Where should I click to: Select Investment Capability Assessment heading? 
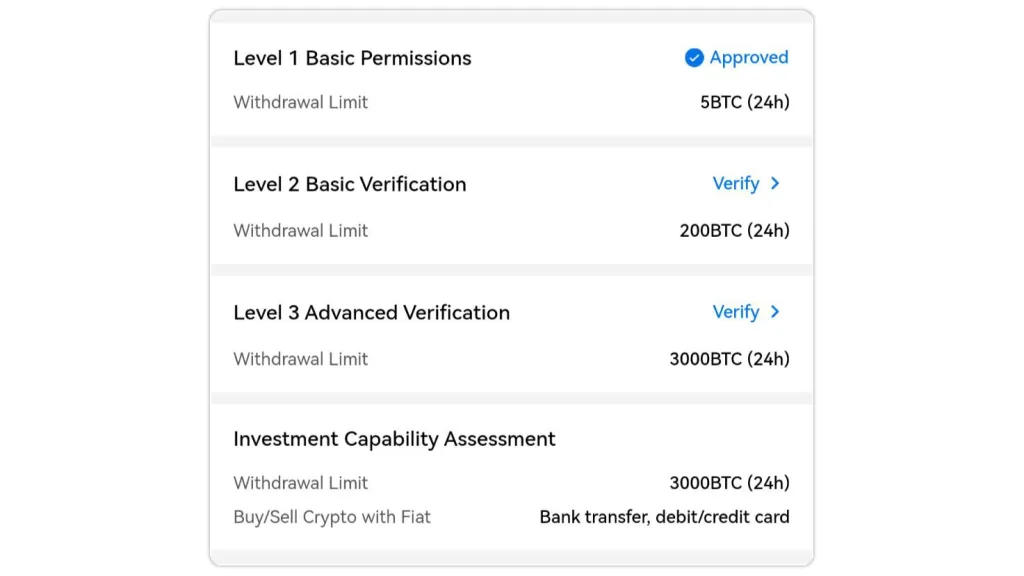394,439
